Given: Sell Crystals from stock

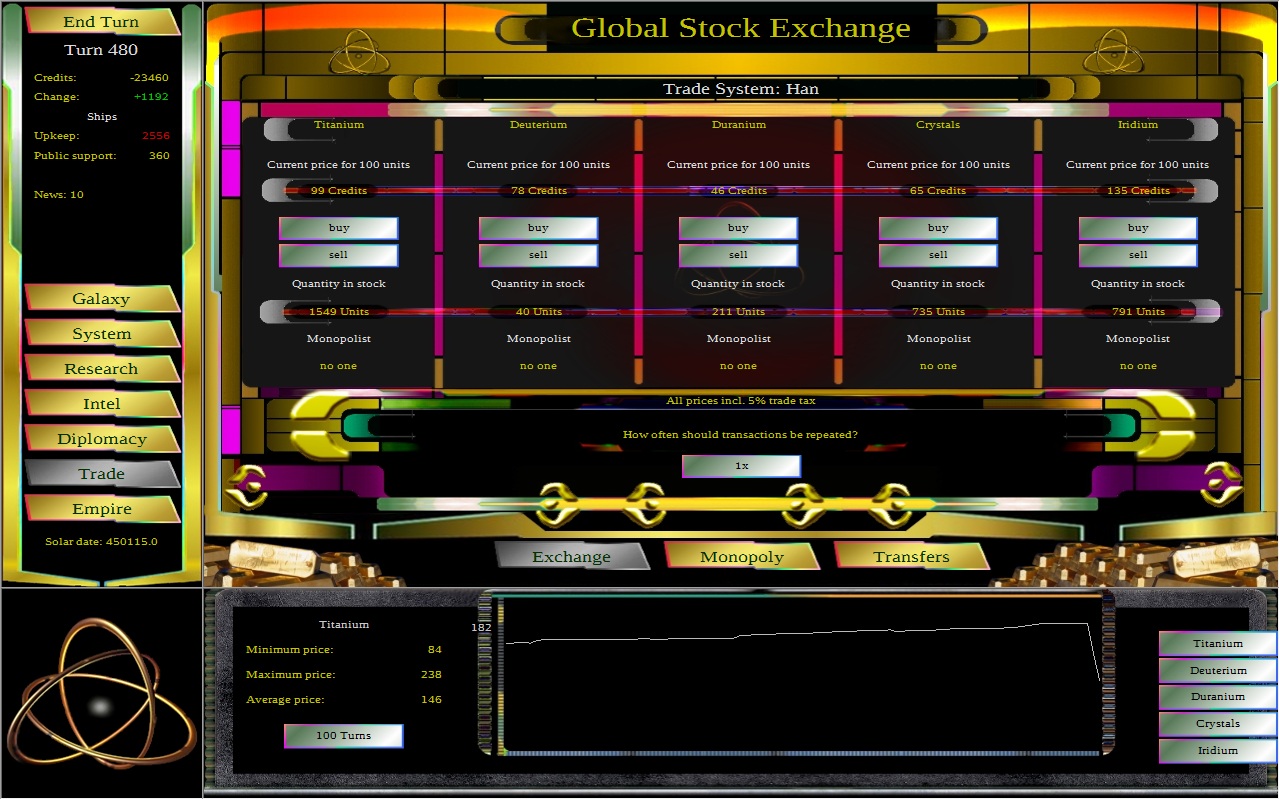Looking at the screenshot, I should (x=938, y=255).
